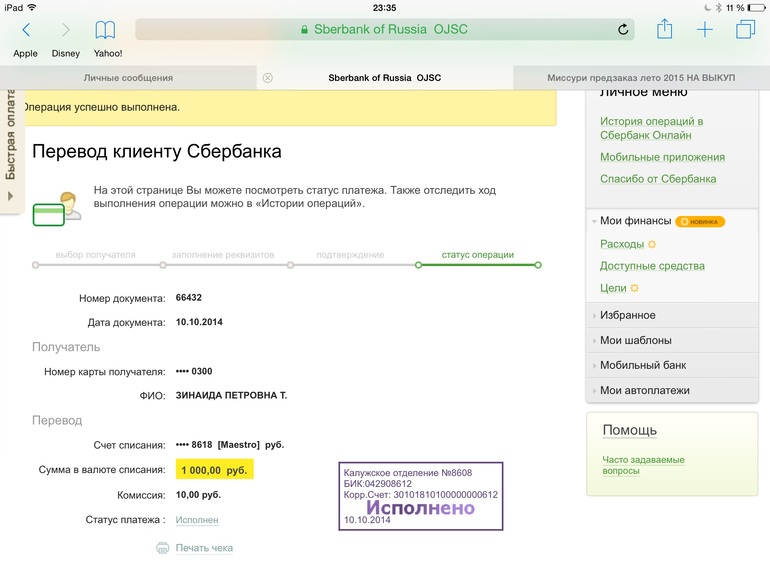Open the Disney bookmark
This screenshot has width=770, height=578.
tap(66, 53)
